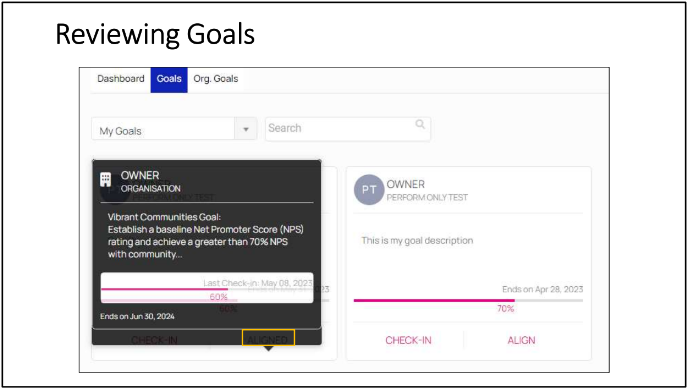Image resolution: width=691 pixels, height=391 pixels.
Task: Click the 70% progress bar
Action: (468, 301)
